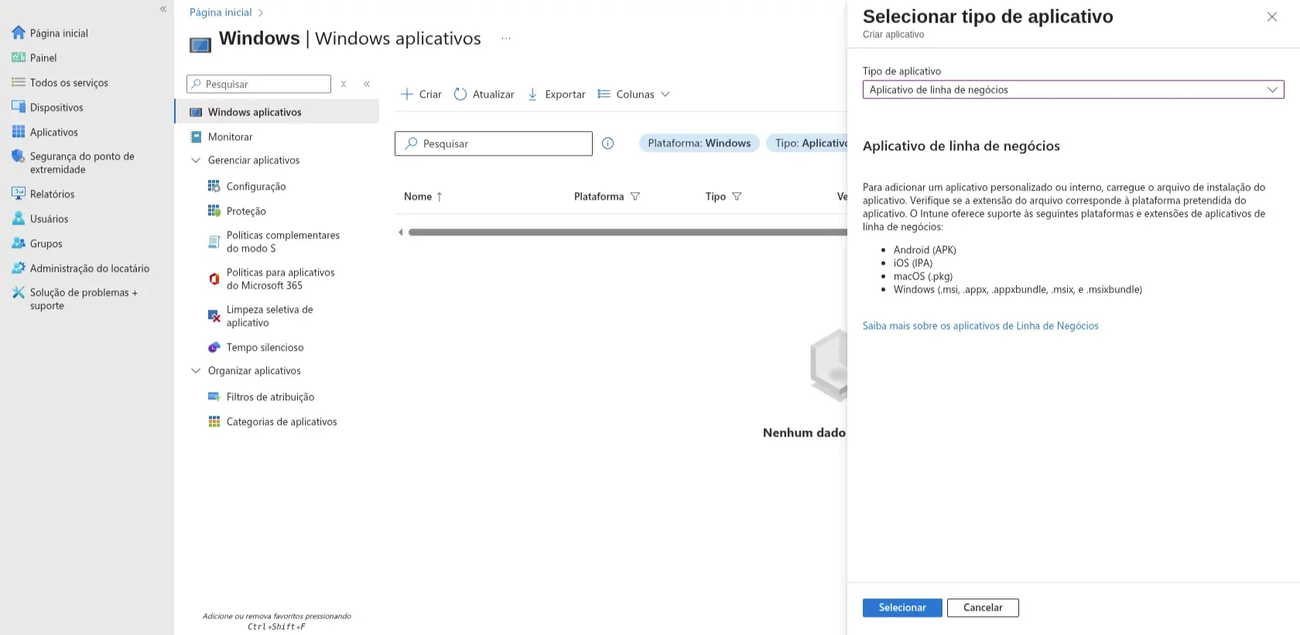Click Exportar in the toolbar
This screenshot has height=635, width=1300.
[556, 94]
